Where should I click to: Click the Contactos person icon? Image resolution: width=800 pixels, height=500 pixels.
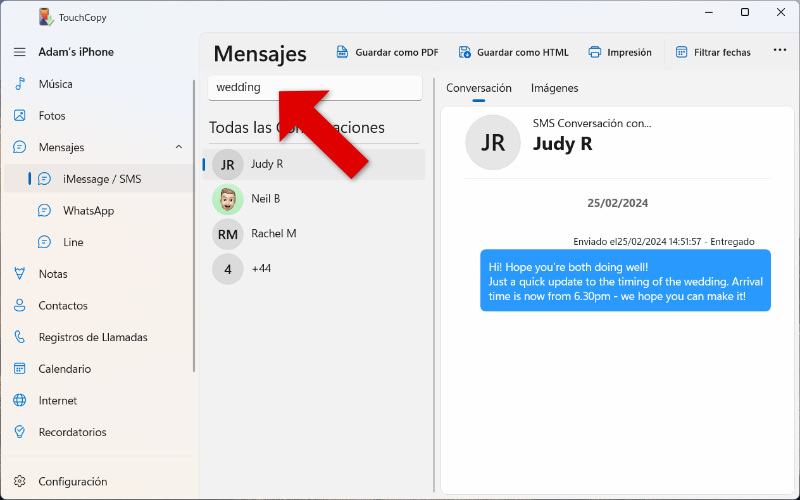pos(20,306)
